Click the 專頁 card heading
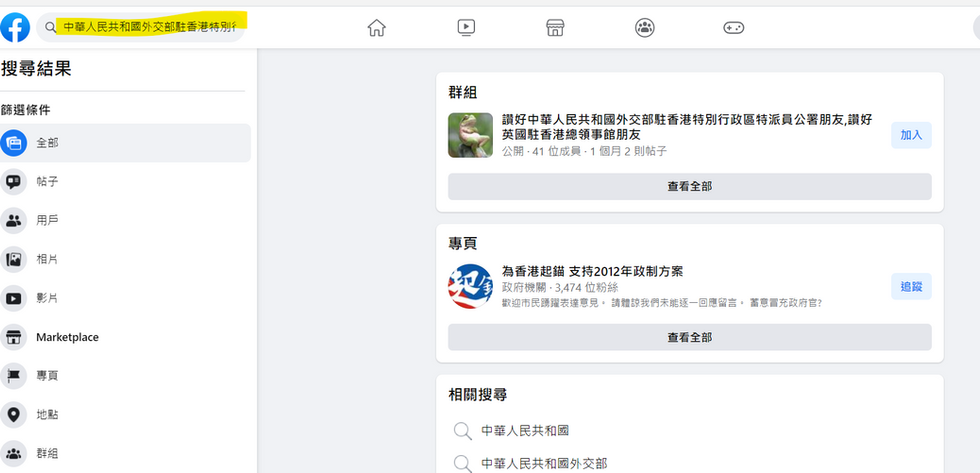The width and height of the screenshot is (980, 473). pyautogui.click(x=462, y=243)
